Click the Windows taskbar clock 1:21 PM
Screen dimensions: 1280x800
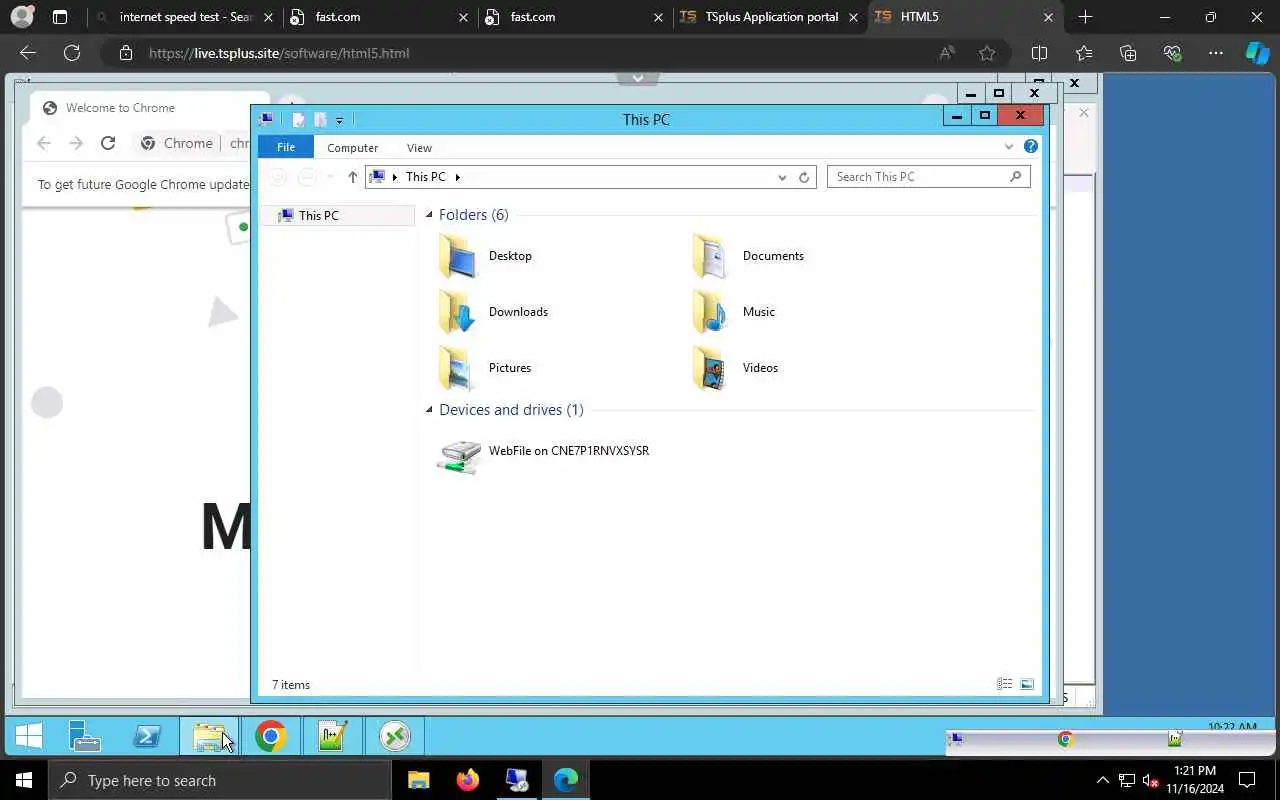click(1195, 771)
